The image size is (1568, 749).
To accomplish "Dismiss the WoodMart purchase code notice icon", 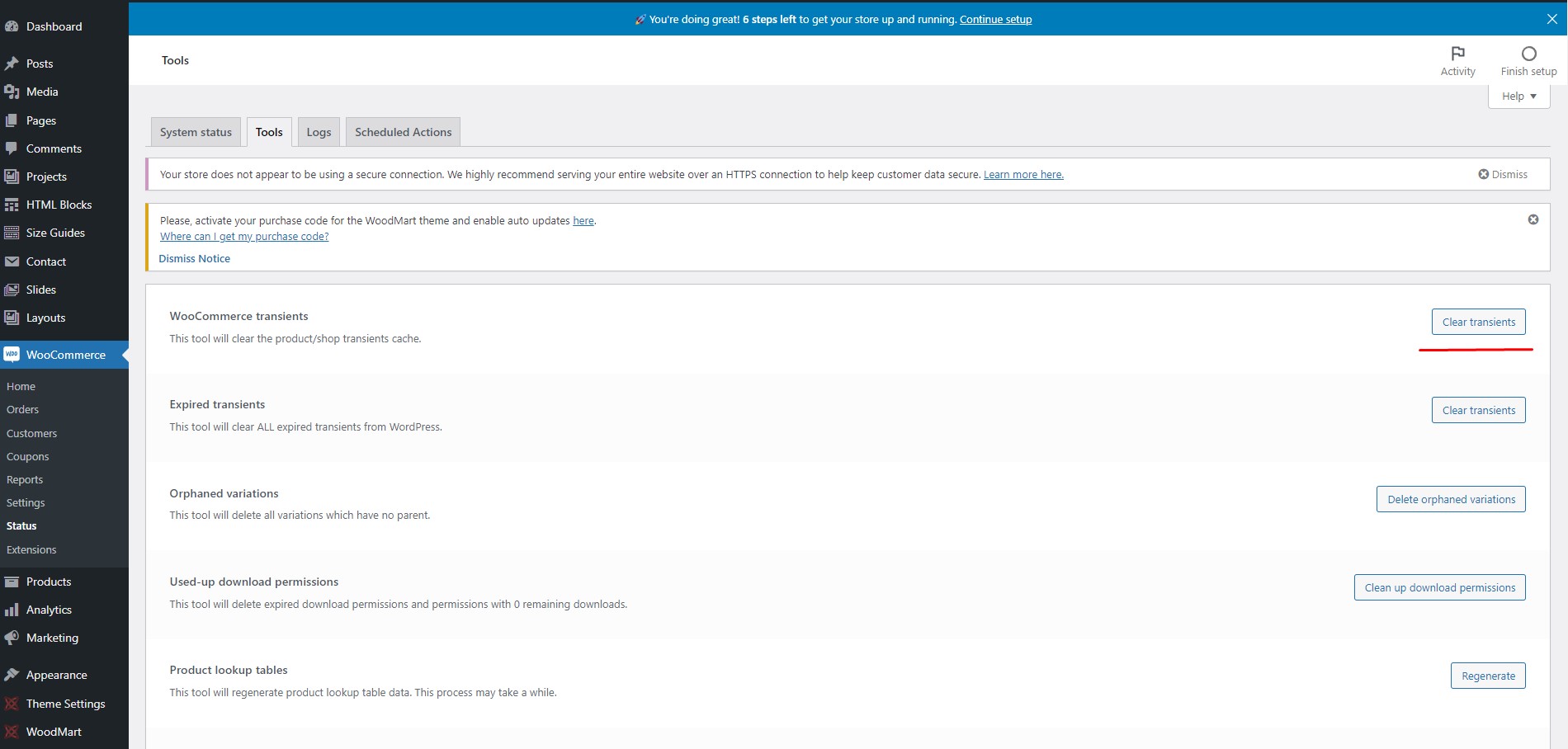I will pos(1533,219).
